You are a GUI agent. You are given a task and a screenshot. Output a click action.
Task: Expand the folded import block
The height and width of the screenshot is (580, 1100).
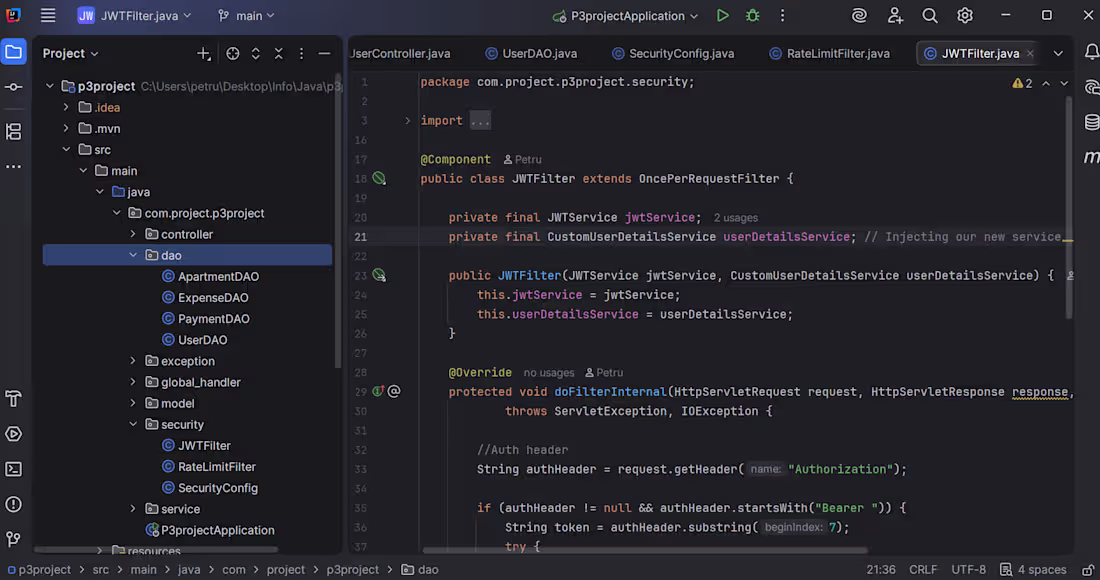click(x=408, y=121)
